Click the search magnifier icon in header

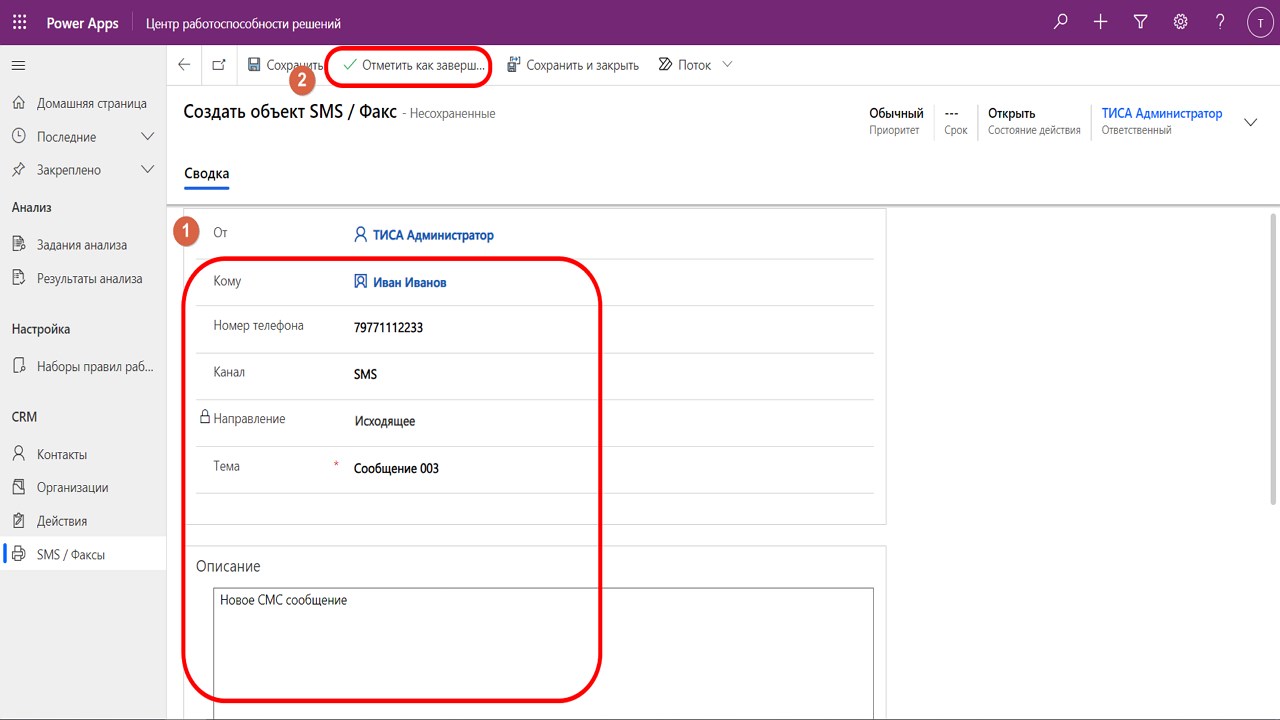pos(1061,22)
